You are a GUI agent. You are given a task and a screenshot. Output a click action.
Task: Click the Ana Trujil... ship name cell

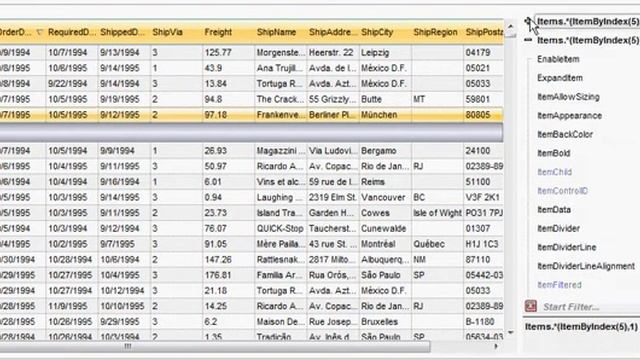point(280,68)
